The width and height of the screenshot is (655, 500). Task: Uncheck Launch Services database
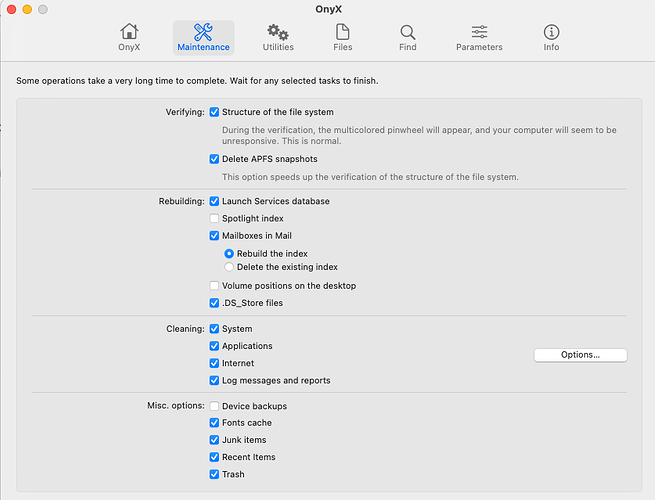214,201
